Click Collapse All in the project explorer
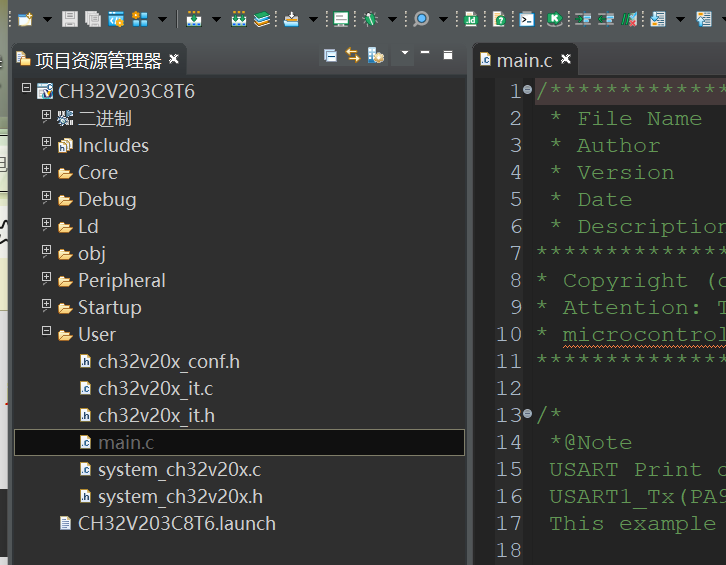 coord(330,55)
